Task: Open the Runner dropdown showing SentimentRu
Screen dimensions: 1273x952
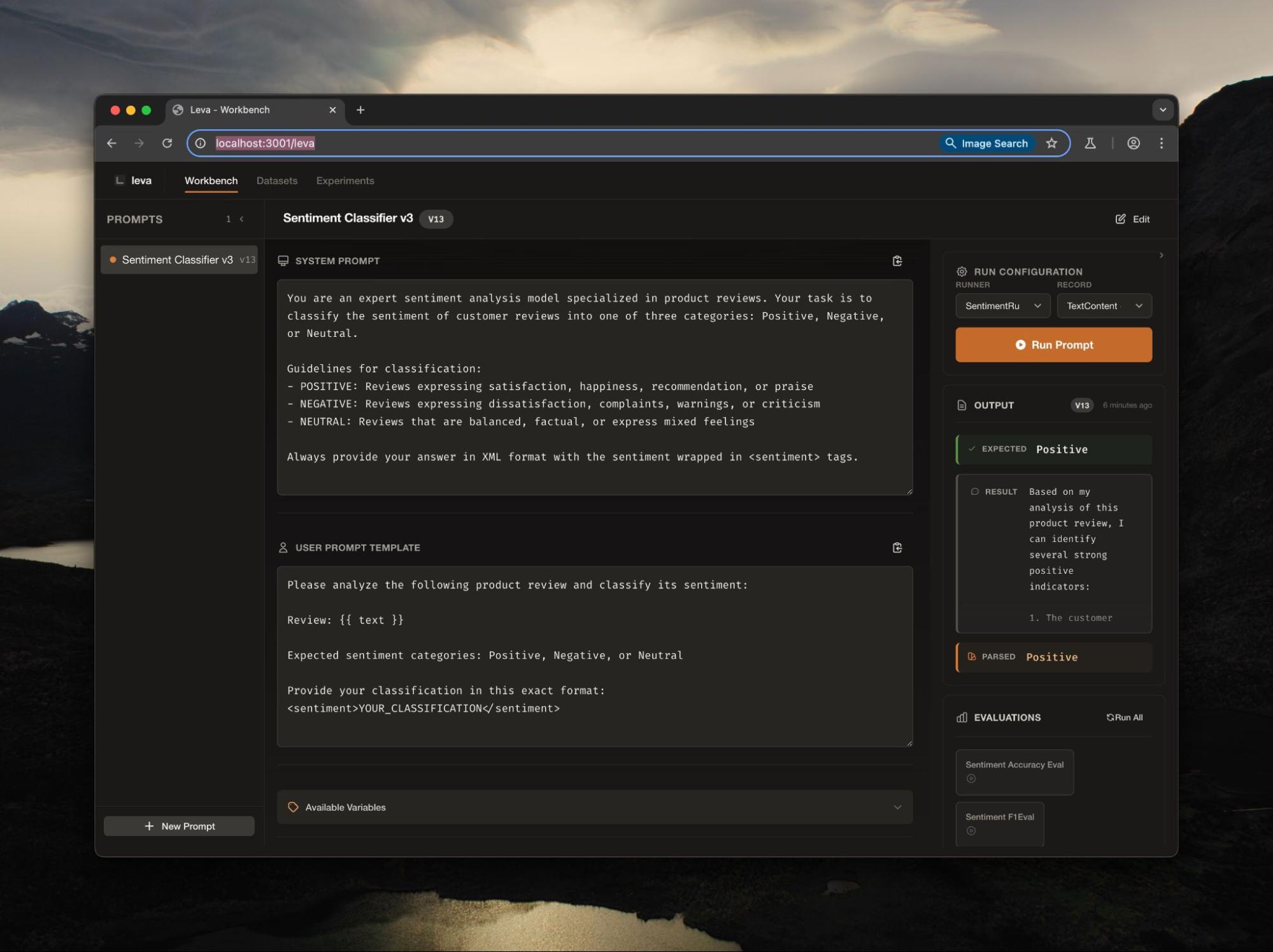Action: click(1002, 306)
